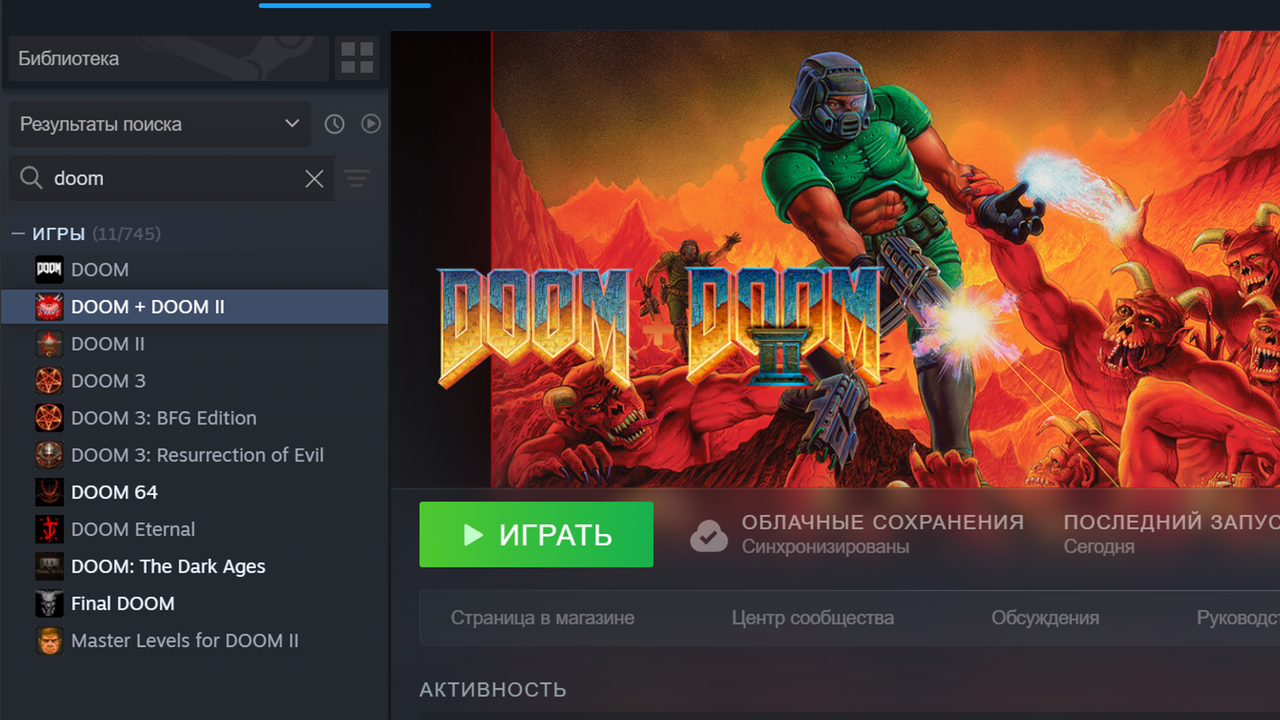Click DOOM: The Dark Ages icon
This screenshot has height=720, width=1280.
(x=49, y=566)
